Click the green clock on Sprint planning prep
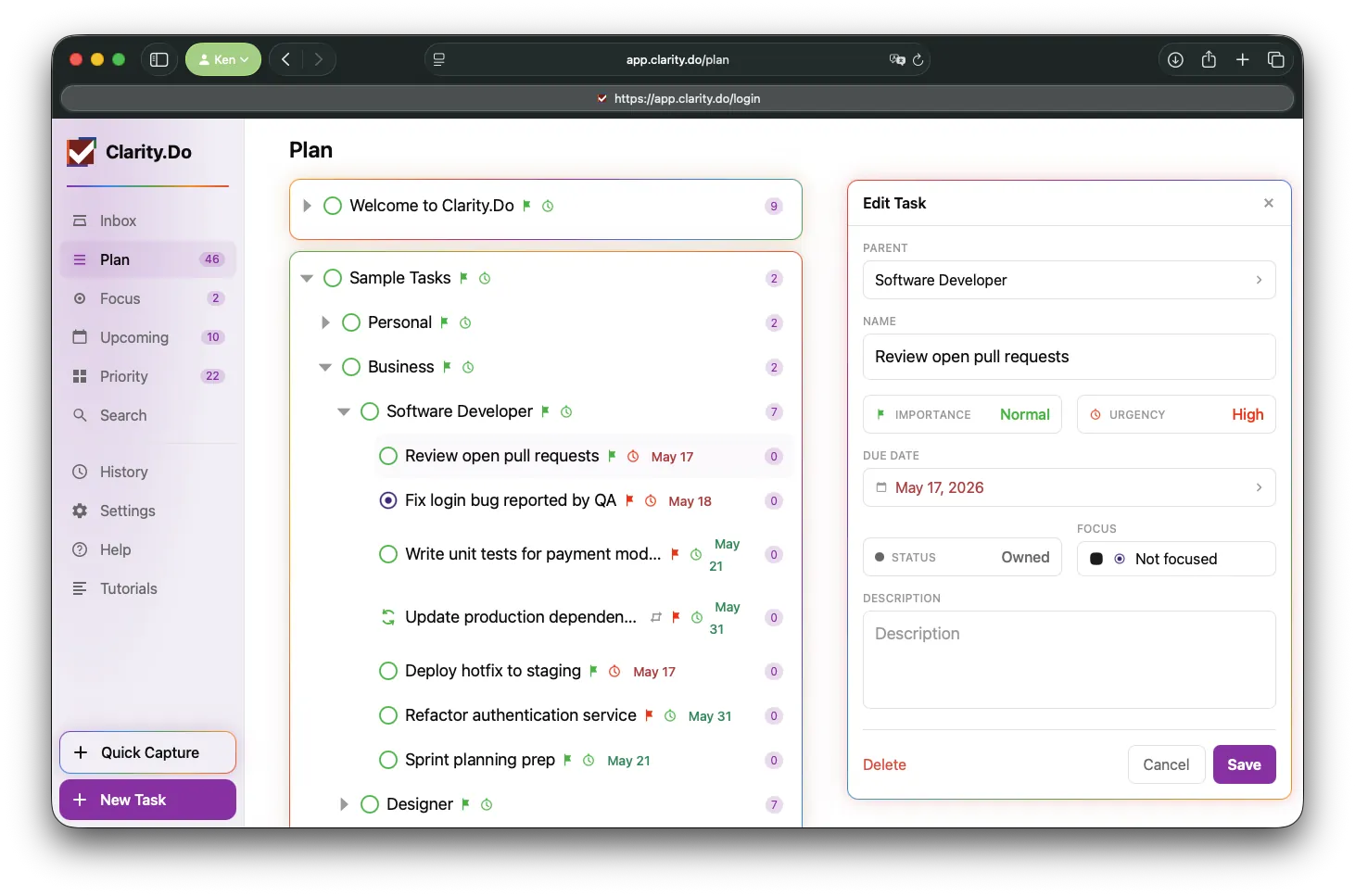 pos(589,760)
